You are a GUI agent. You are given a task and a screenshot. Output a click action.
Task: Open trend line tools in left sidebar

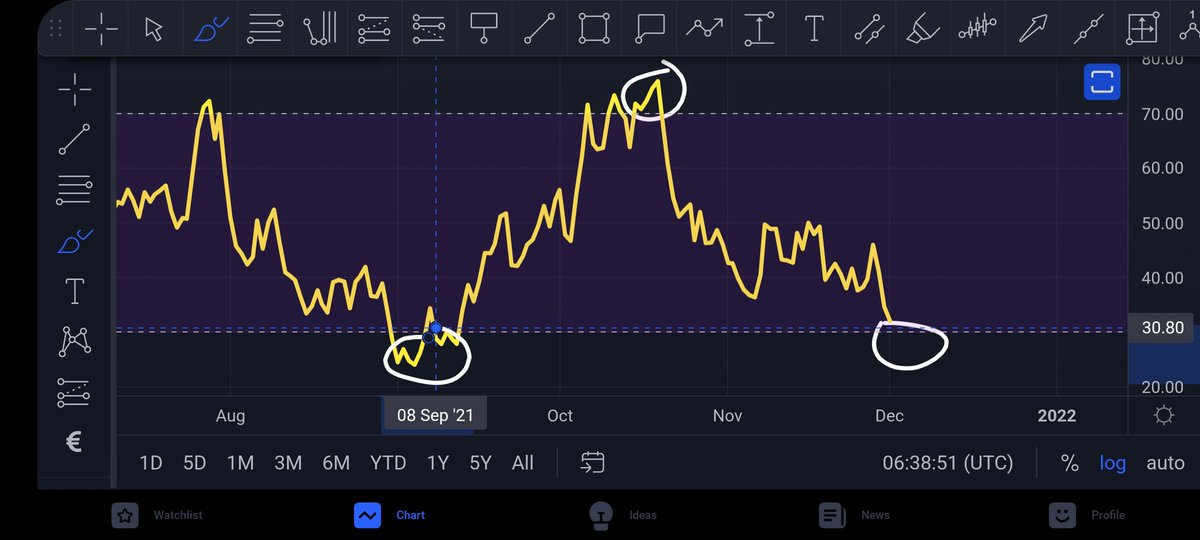75,139
